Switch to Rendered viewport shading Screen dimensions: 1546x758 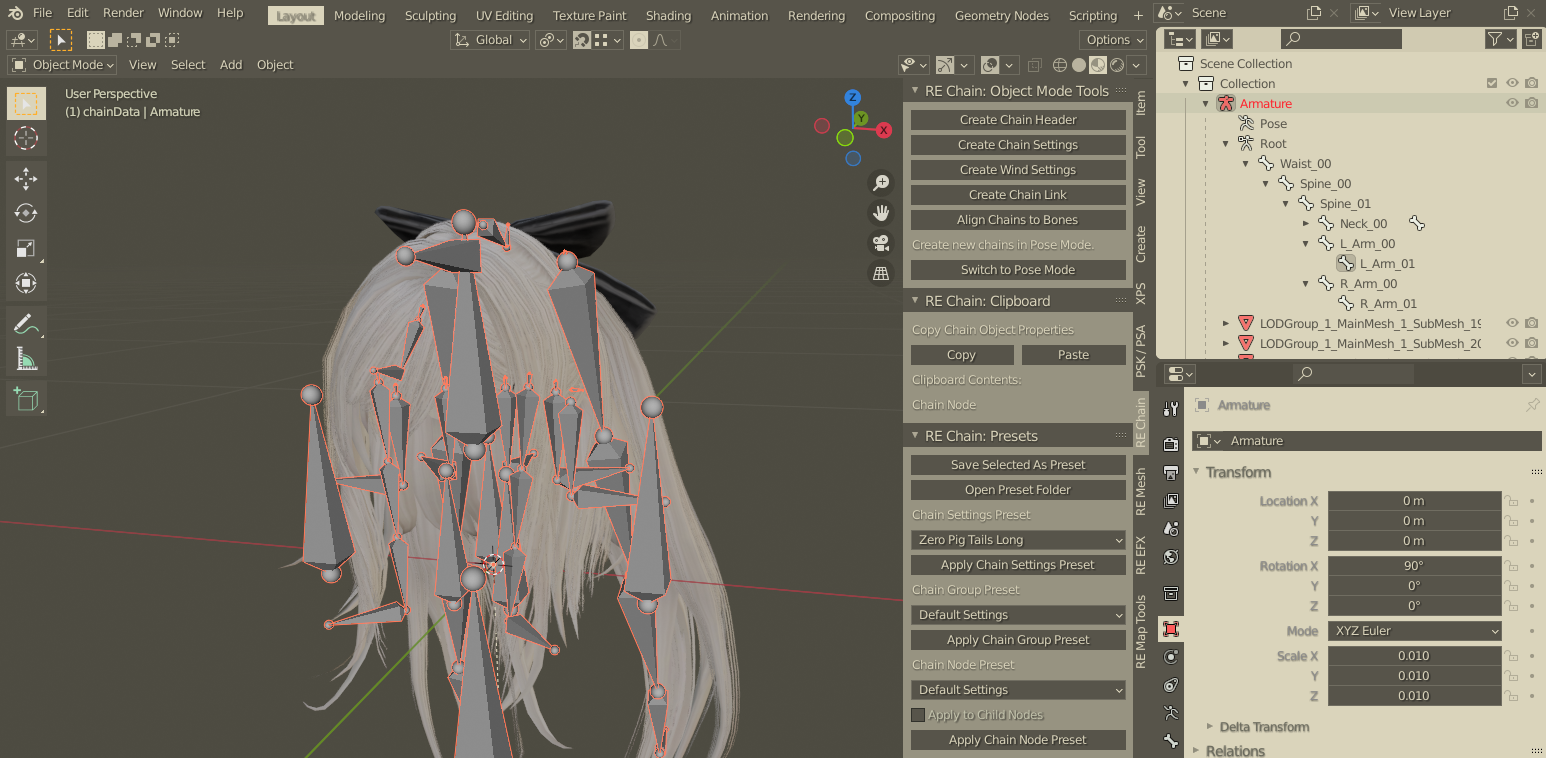1116,65
